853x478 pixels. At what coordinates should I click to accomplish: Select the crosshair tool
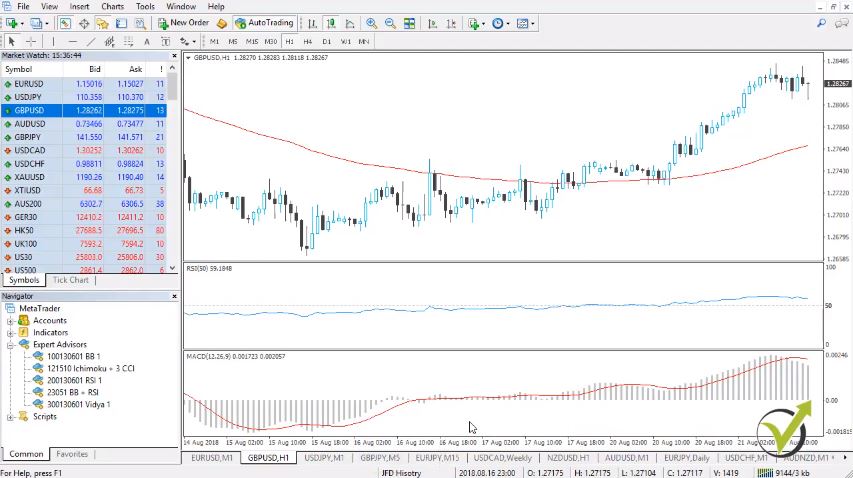30,41
